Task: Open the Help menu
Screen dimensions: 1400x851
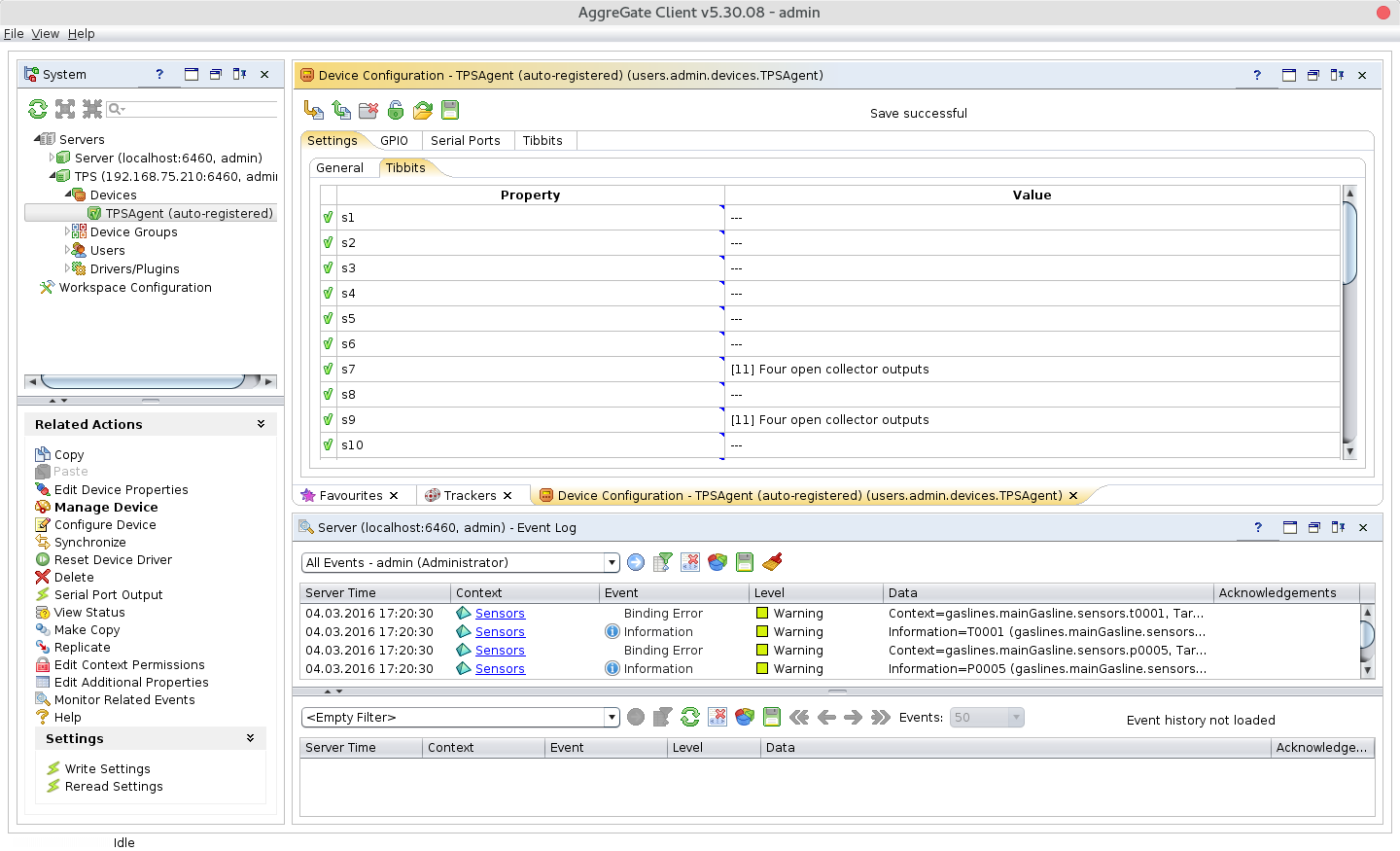Action: 81,33
